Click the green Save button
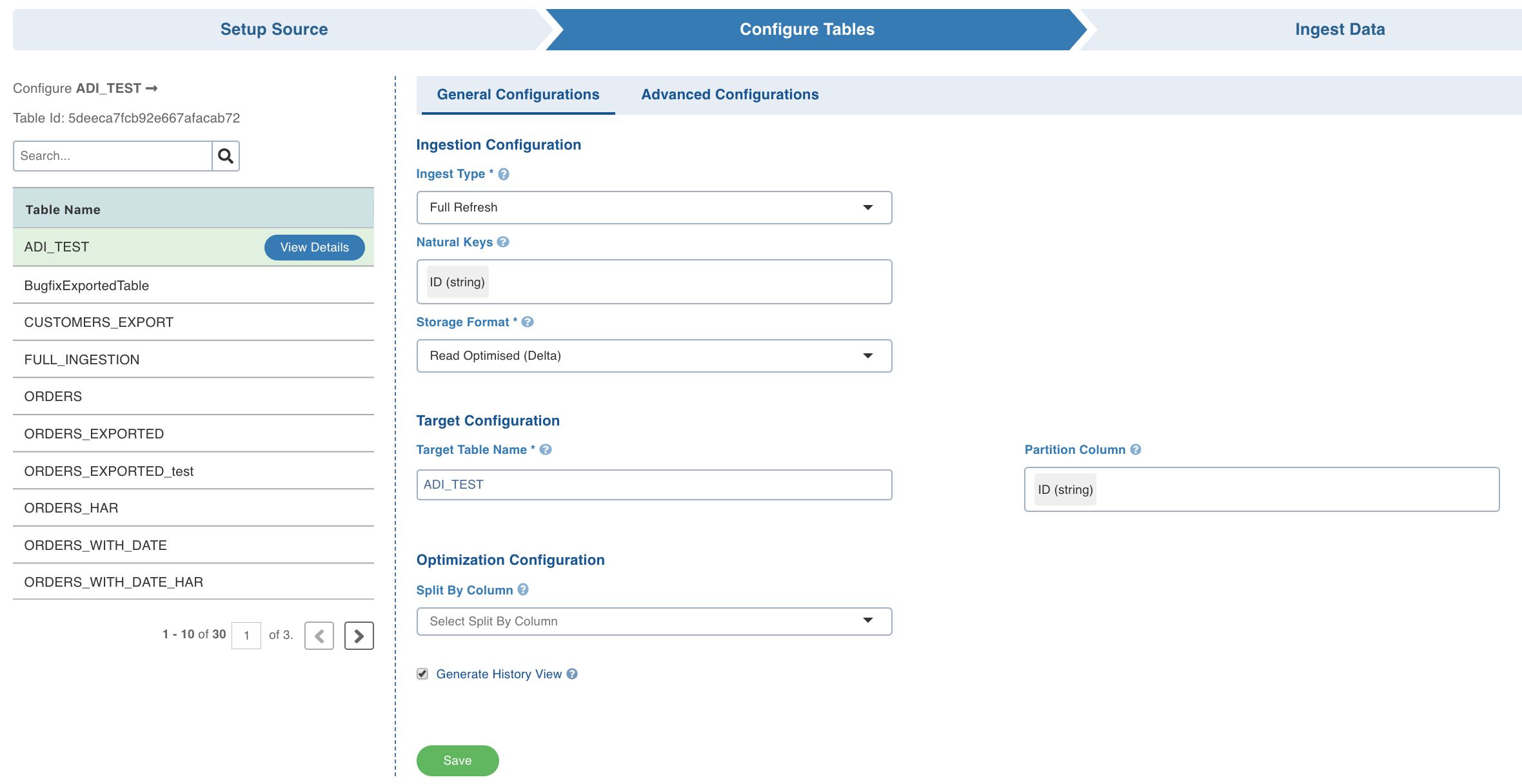Viewport: 1522px width, 784px height. coord(457,761)
